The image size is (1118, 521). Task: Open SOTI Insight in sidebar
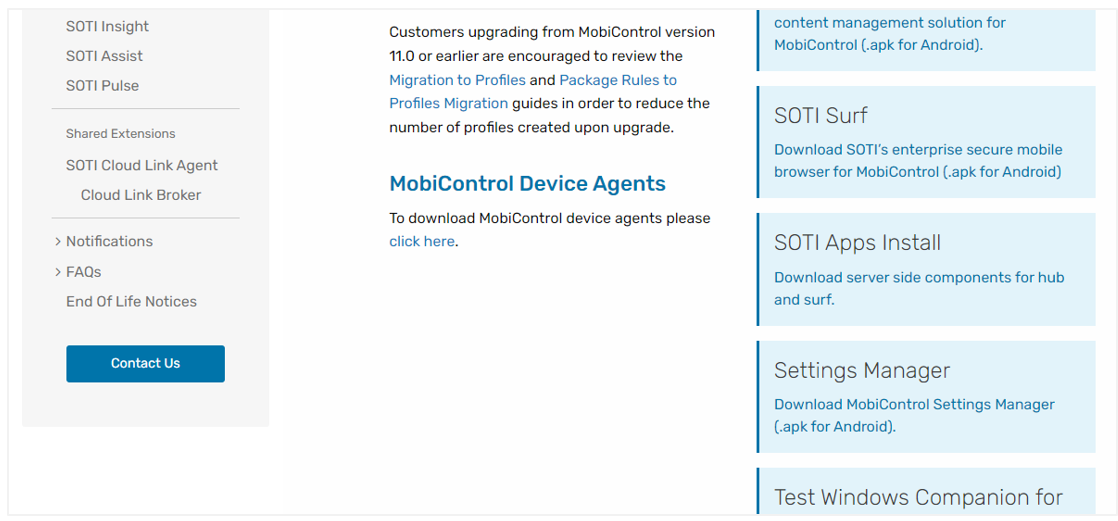point(107,27)
